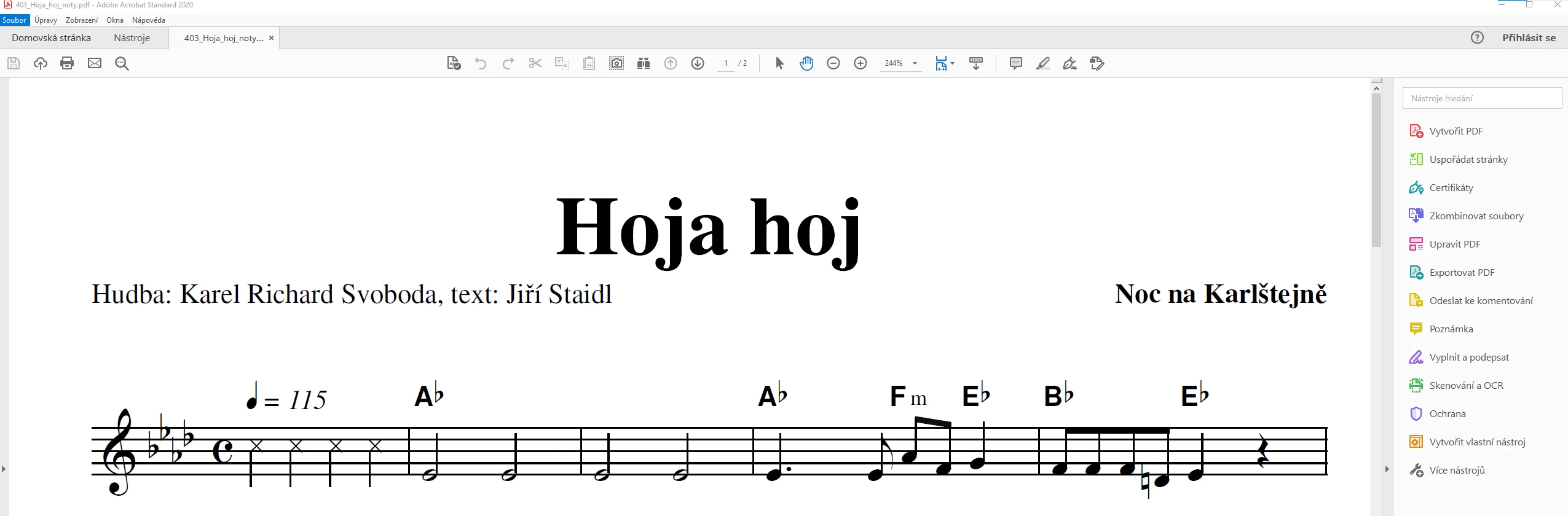Switch to Nástroje tab
Image resolution: width=1568 pixels, height=516 pixels.
pyautogui.click(x=132, y=38)
